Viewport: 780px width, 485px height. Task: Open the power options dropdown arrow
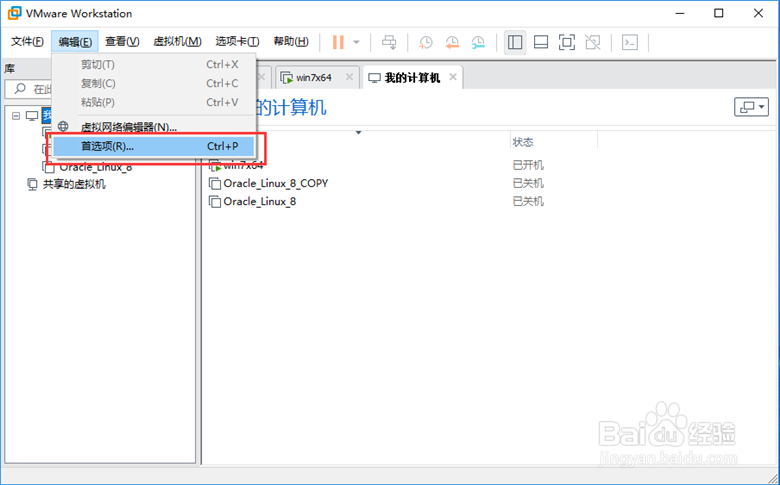[356, 42]
